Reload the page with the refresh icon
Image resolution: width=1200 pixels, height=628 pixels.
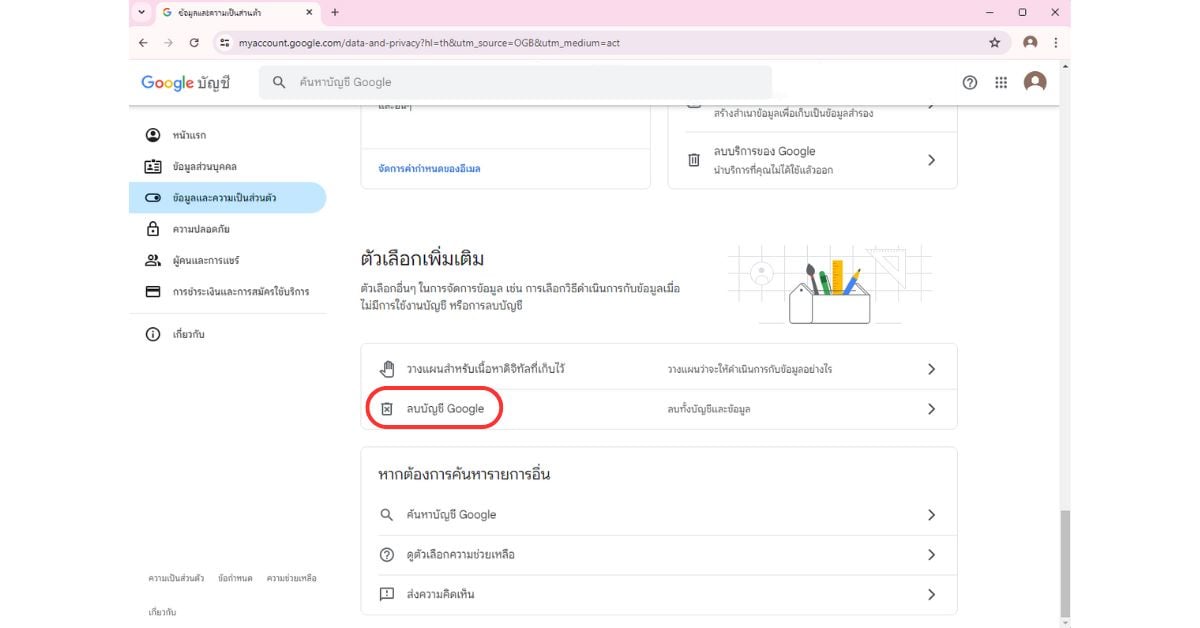tap(194, 43)
